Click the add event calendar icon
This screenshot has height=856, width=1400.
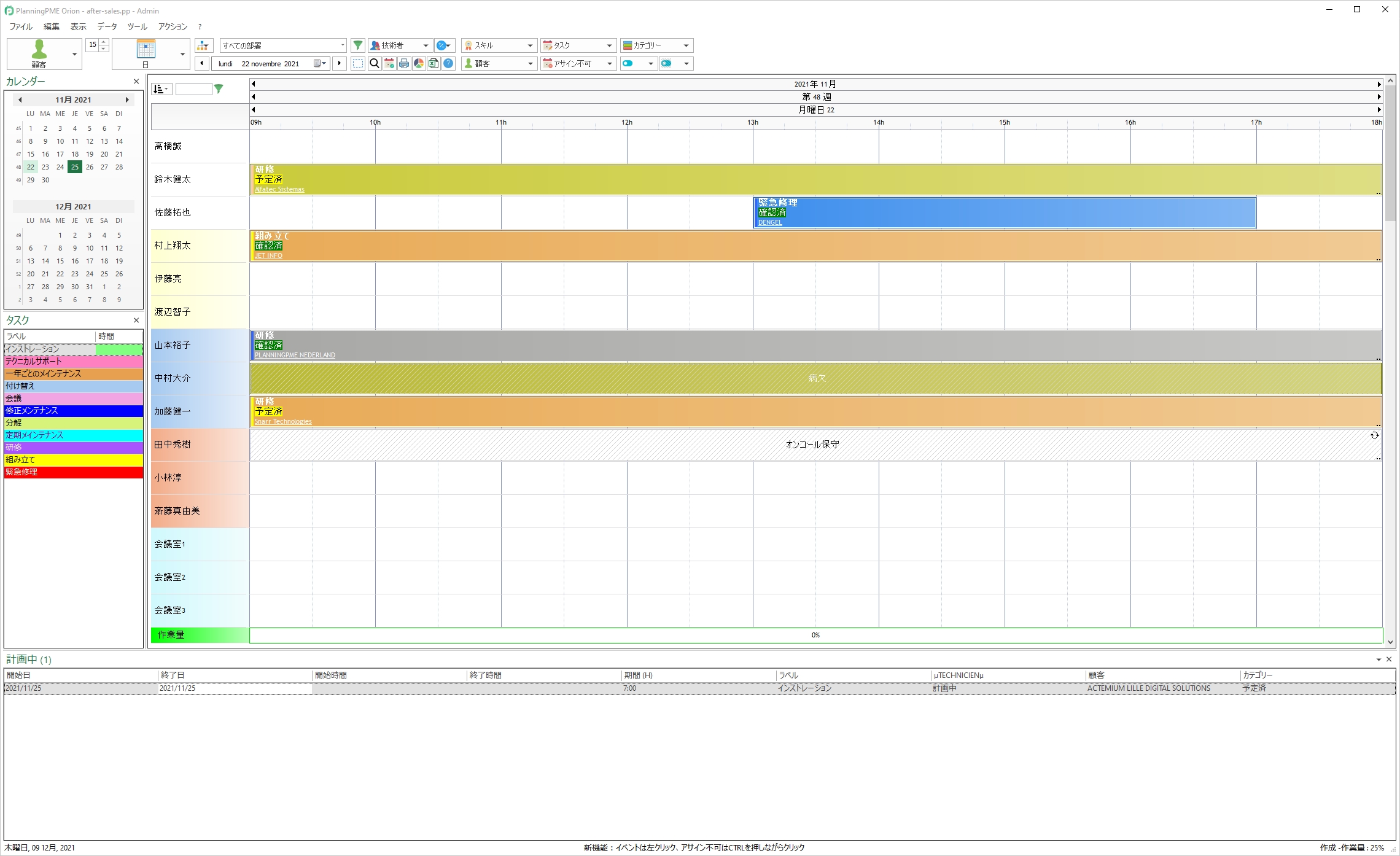(389, 63)
